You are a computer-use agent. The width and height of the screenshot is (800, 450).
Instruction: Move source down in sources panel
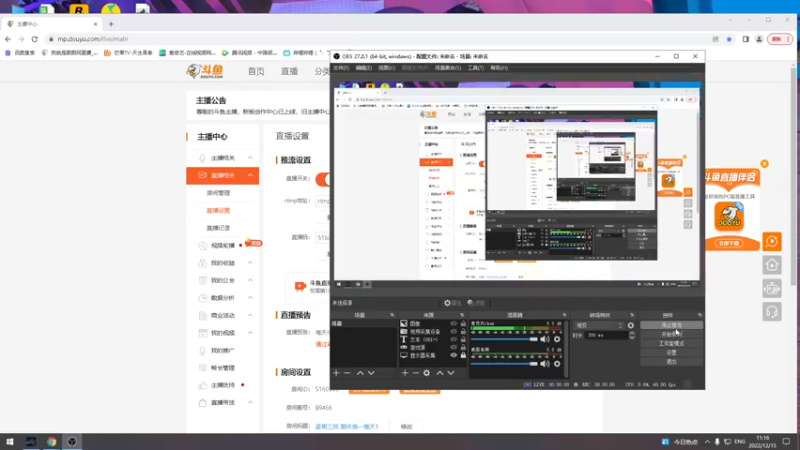click(451, 373)
